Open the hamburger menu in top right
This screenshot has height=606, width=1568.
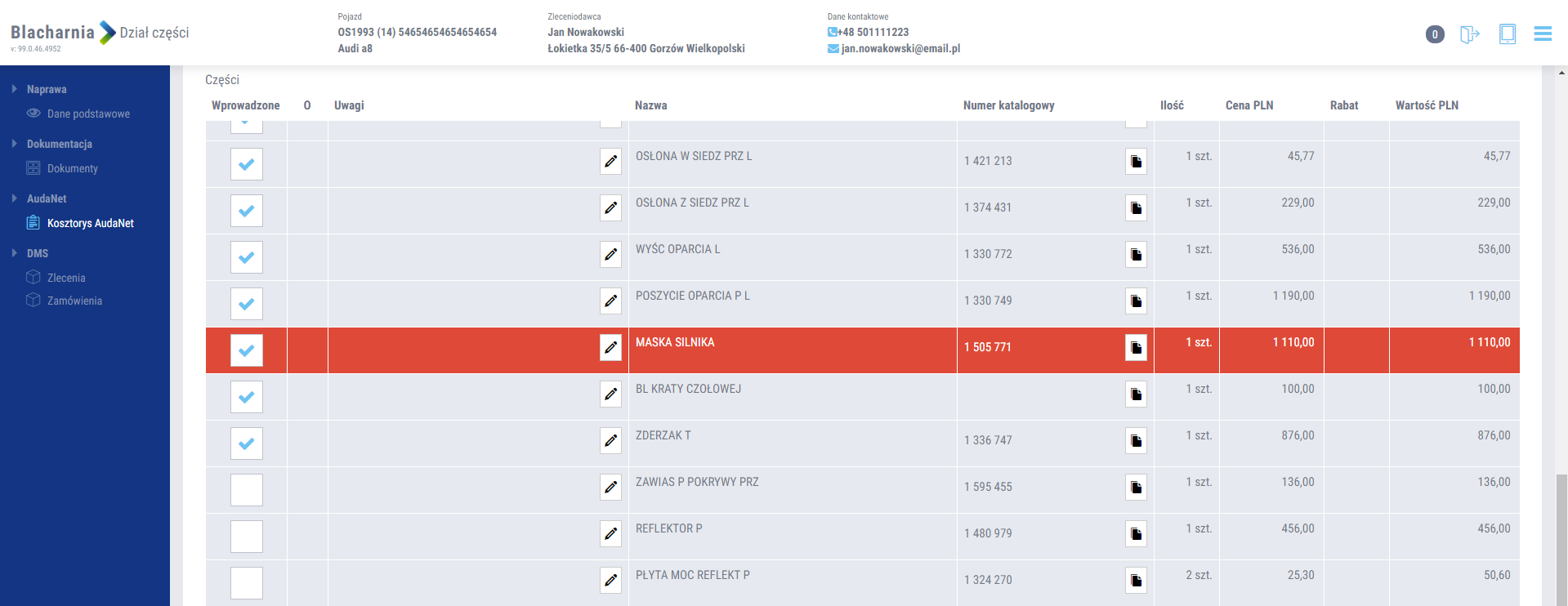1543,33
